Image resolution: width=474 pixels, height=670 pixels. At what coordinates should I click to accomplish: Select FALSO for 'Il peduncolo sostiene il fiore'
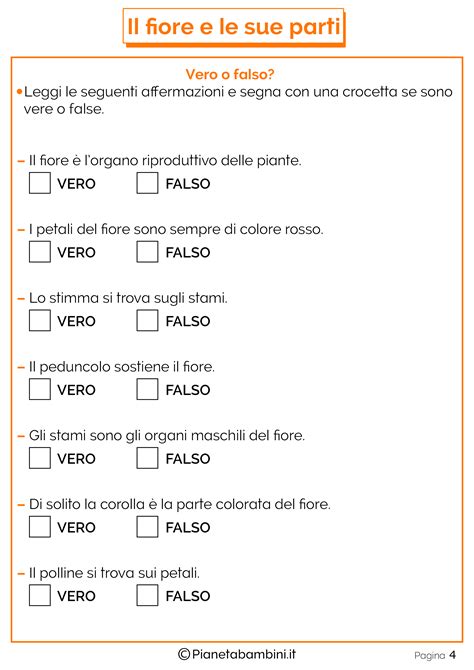point(147,389)
